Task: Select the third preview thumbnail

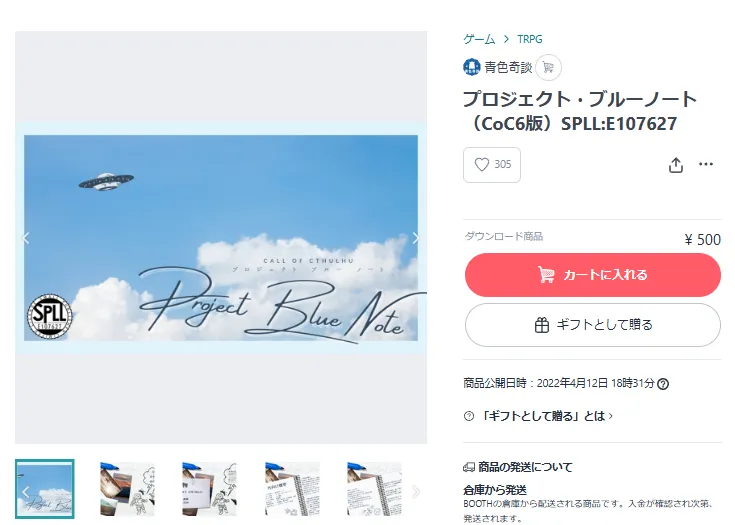Action: tap(210, 489)
